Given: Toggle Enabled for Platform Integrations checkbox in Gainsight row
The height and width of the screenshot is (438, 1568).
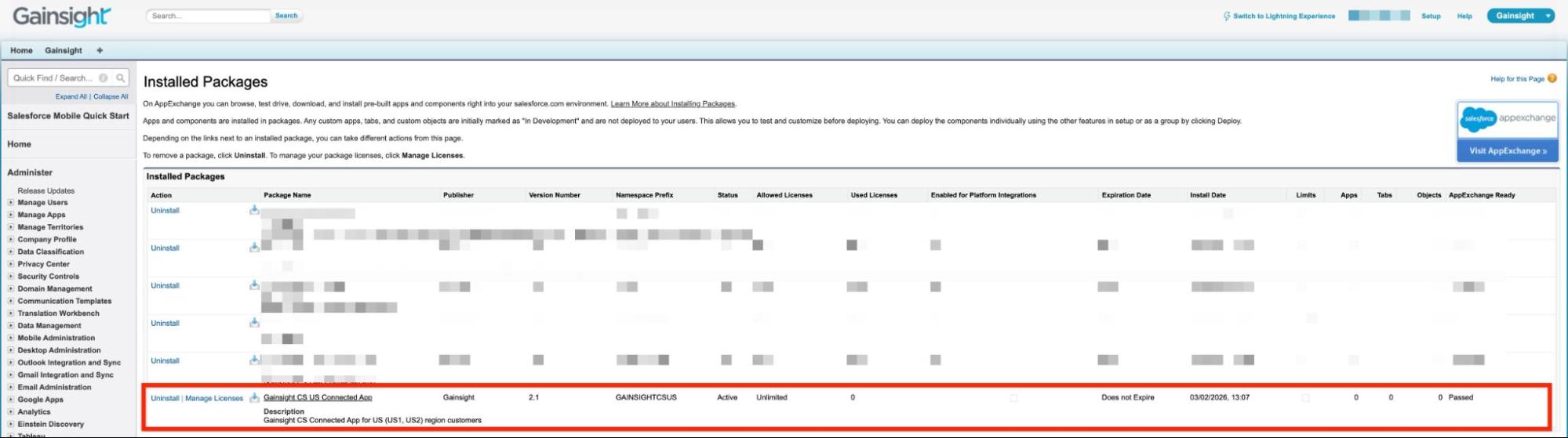Looking at the screenshot, I should click(1013, 398).
